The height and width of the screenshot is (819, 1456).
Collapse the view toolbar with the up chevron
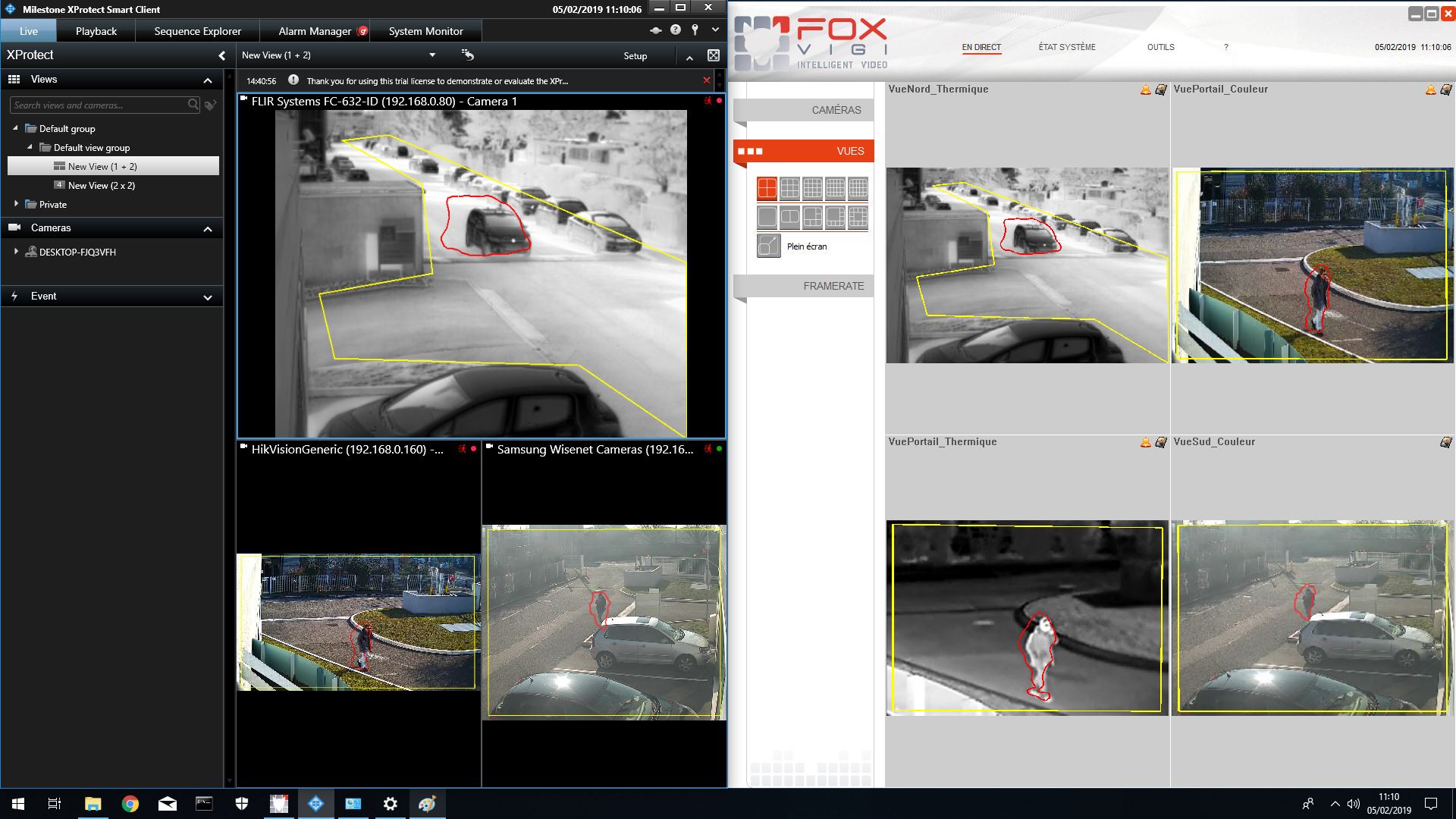pos(689,57)
